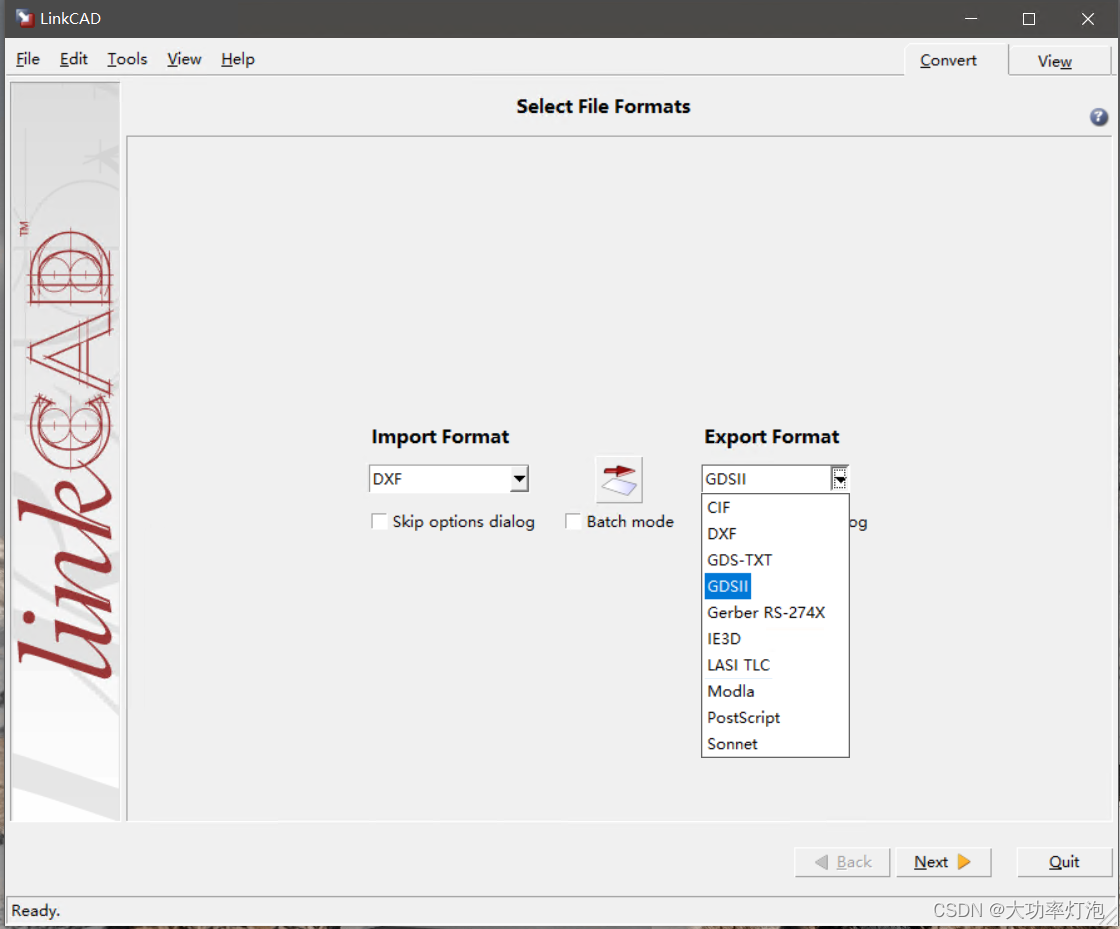Click the LinkCAD title bar app icon
Image resolution: width=1120 pixels, height=929 pixels.
click(24, 19)
